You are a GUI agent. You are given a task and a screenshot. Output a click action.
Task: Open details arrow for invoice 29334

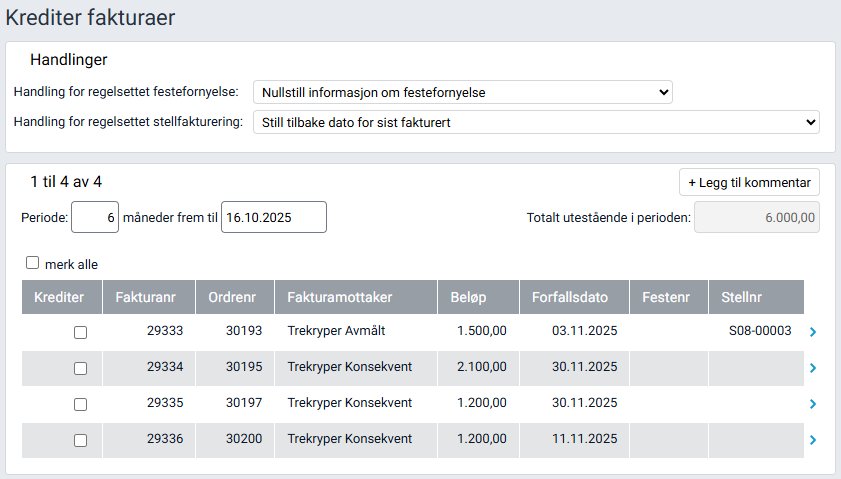click(x=813, y=368)
